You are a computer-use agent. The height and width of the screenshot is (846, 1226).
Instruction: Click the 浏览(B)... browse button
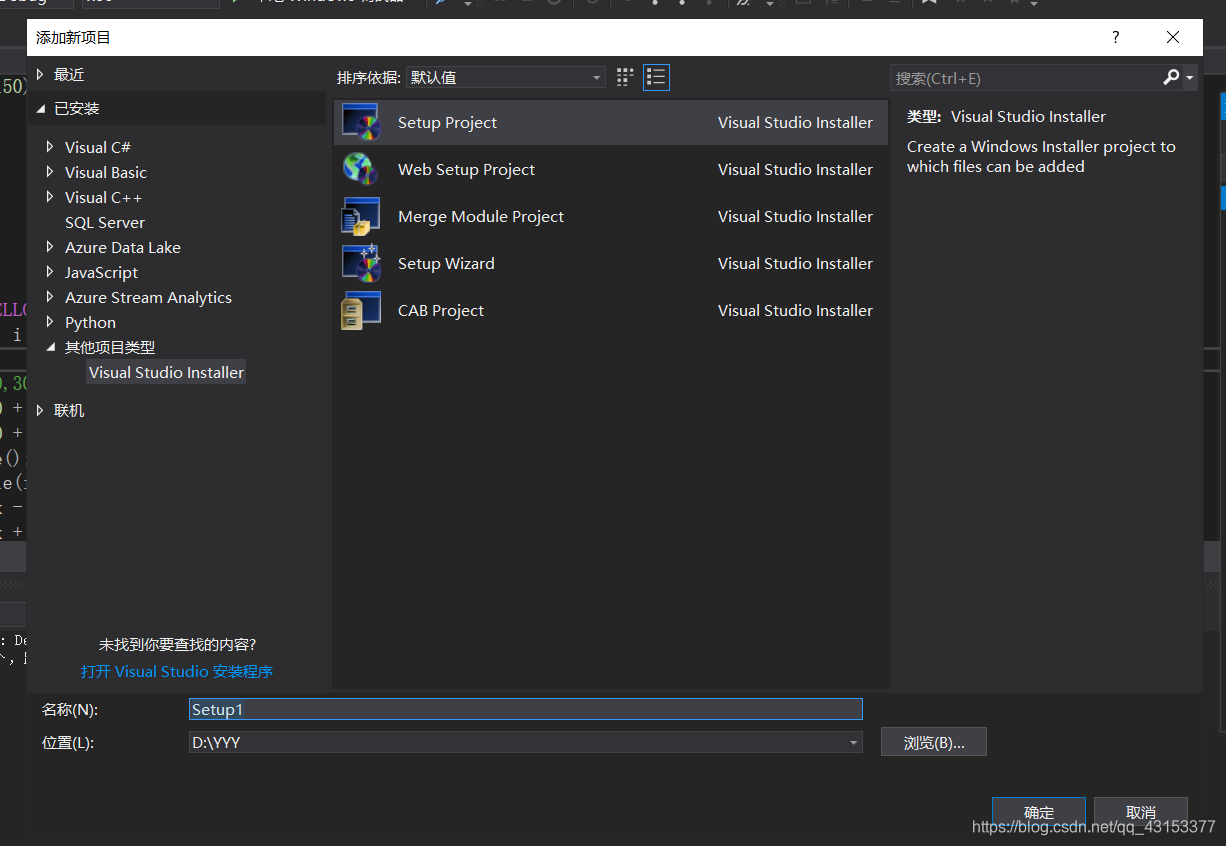pyautogui.click(x=934, y=742)
